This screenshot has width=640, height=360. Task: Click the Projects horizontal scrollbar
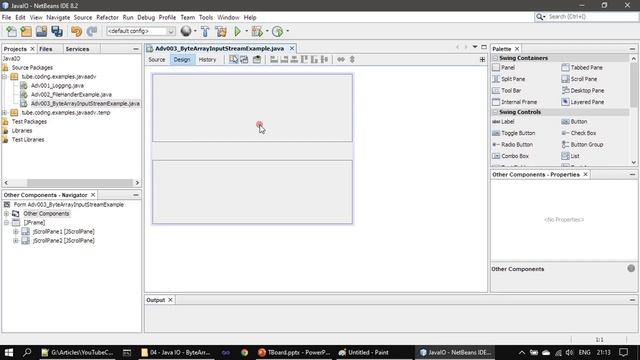pyautogui.click(x=80, y=183)
